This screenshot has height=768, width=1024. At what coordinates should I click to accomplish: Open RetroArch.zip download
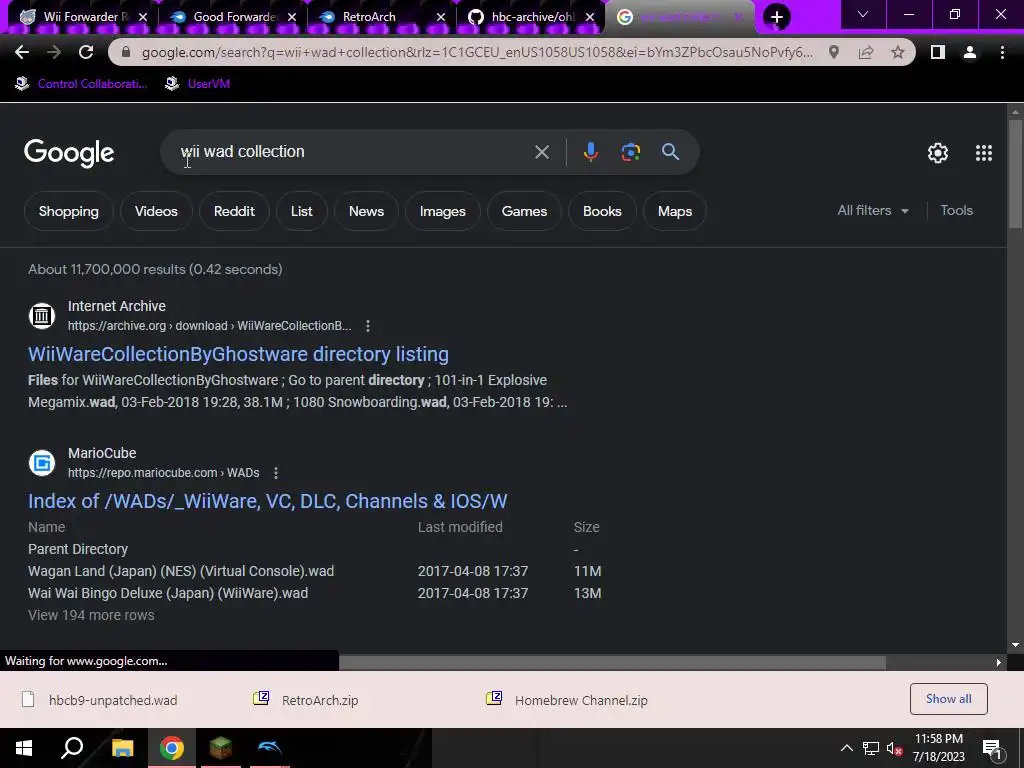[x=306, y=700]
